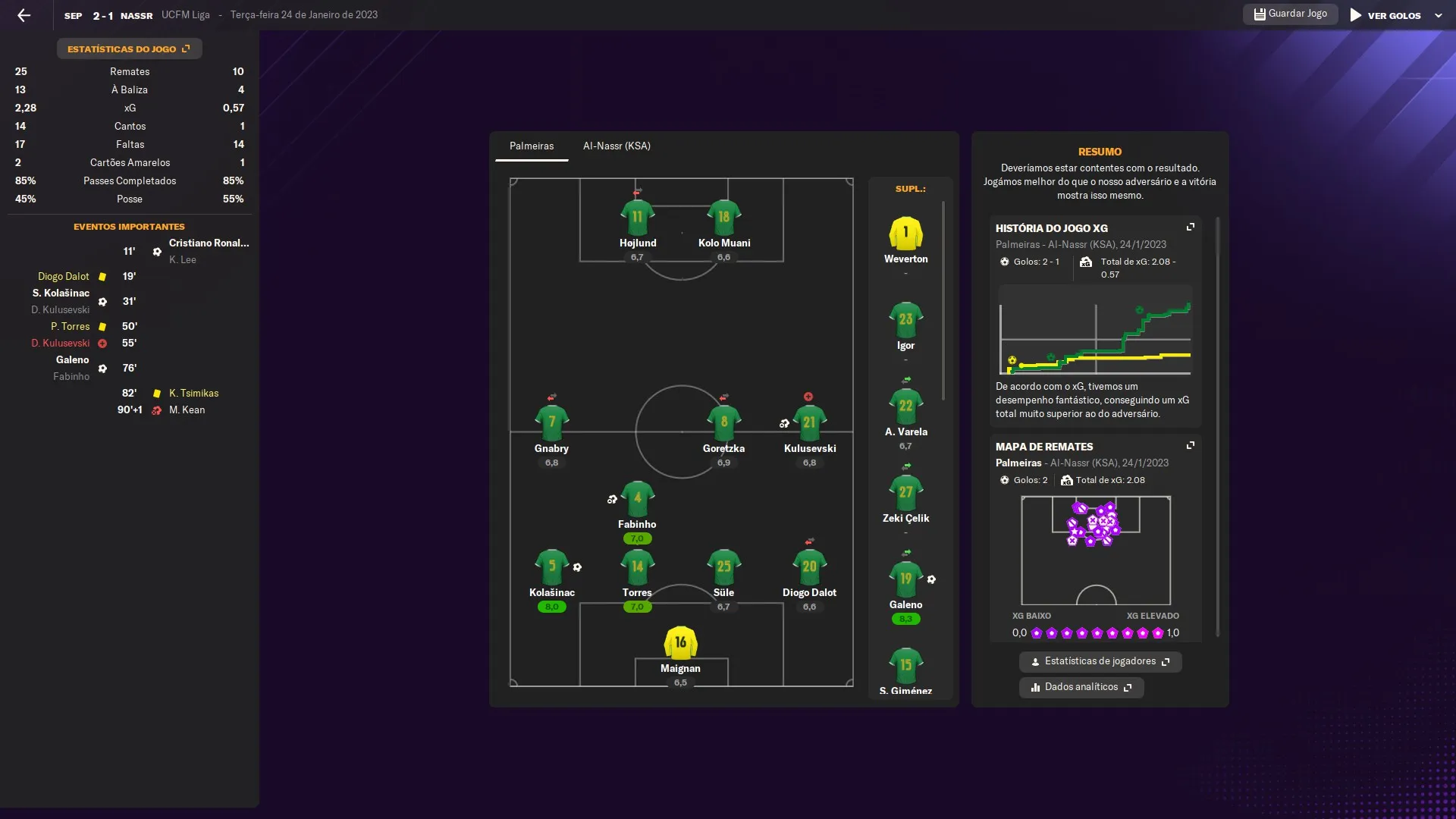Viewport: 1456px width, 819px height.
Task: Click the Posse stat row
Action: click(x=130, y=199)
